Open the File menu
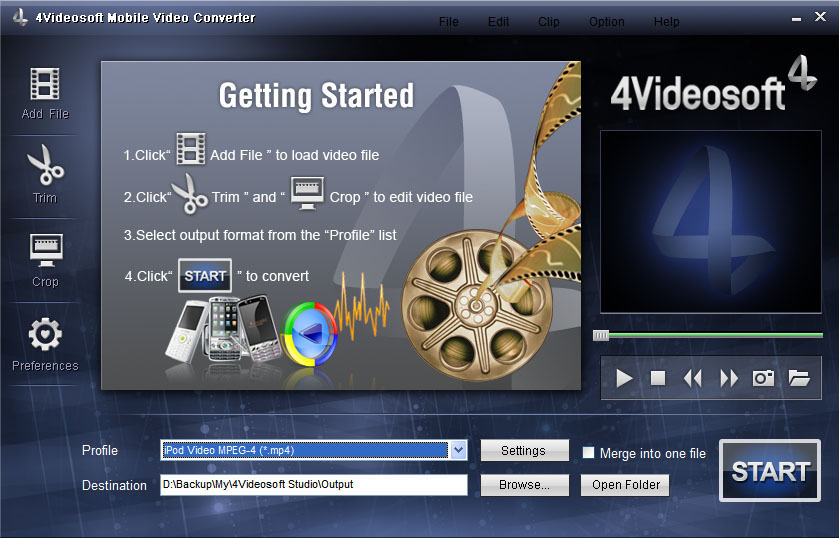This screenshot has height=538, width=840. coord(448,22)
